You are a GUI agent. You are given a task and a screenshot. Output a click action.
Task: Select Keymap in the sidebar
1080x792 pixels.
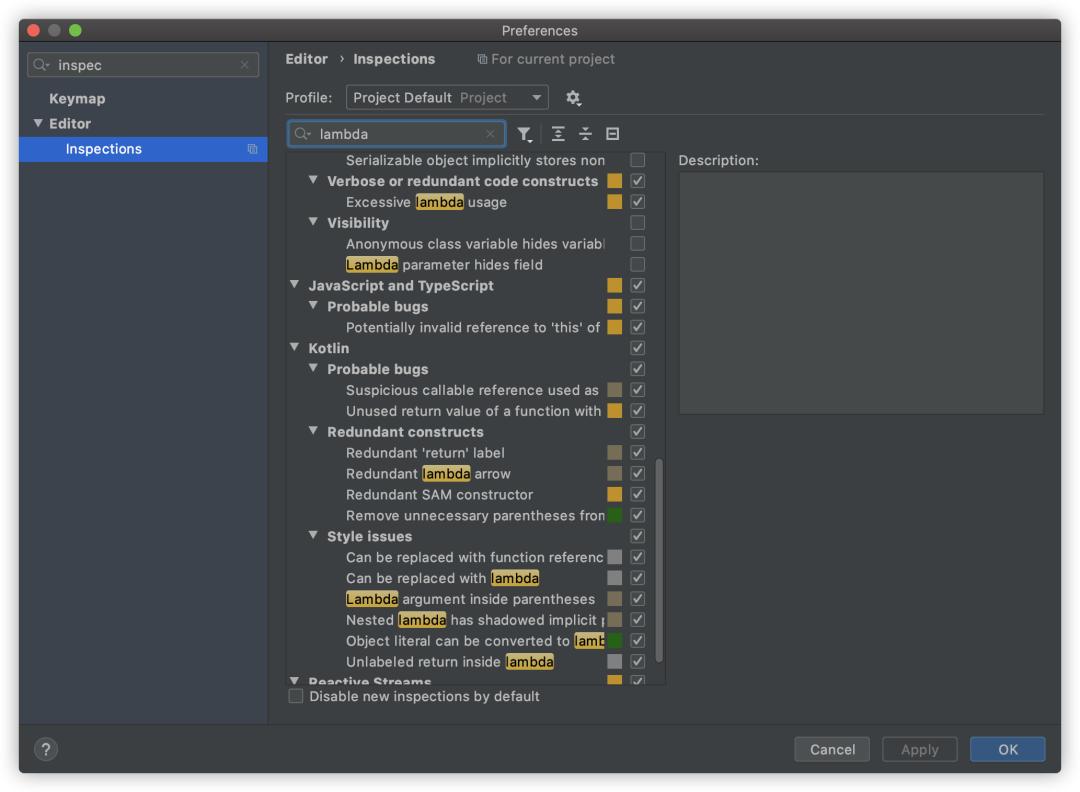tap(77, 99)
